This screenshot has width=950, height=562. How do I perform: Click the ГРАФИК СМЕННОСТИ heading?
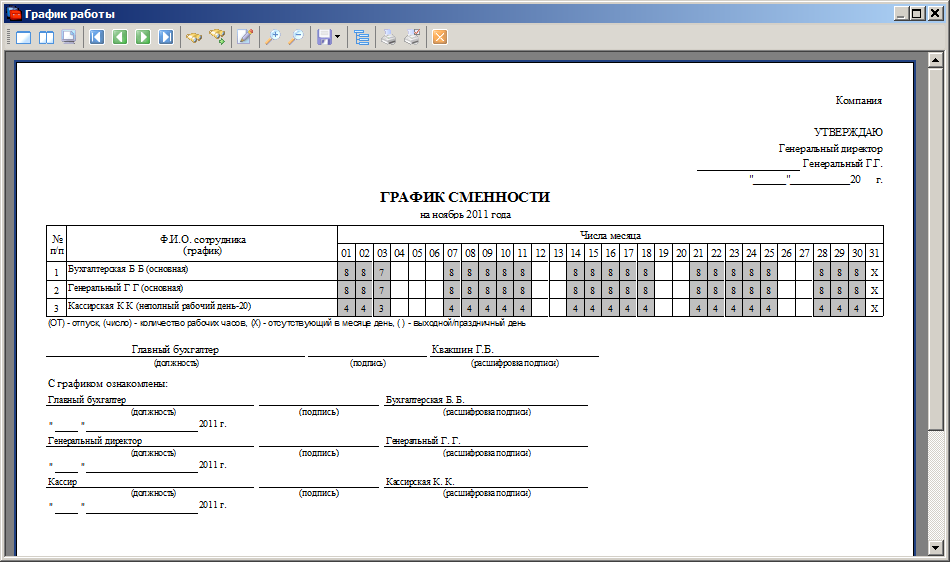(x=465, y=197)
